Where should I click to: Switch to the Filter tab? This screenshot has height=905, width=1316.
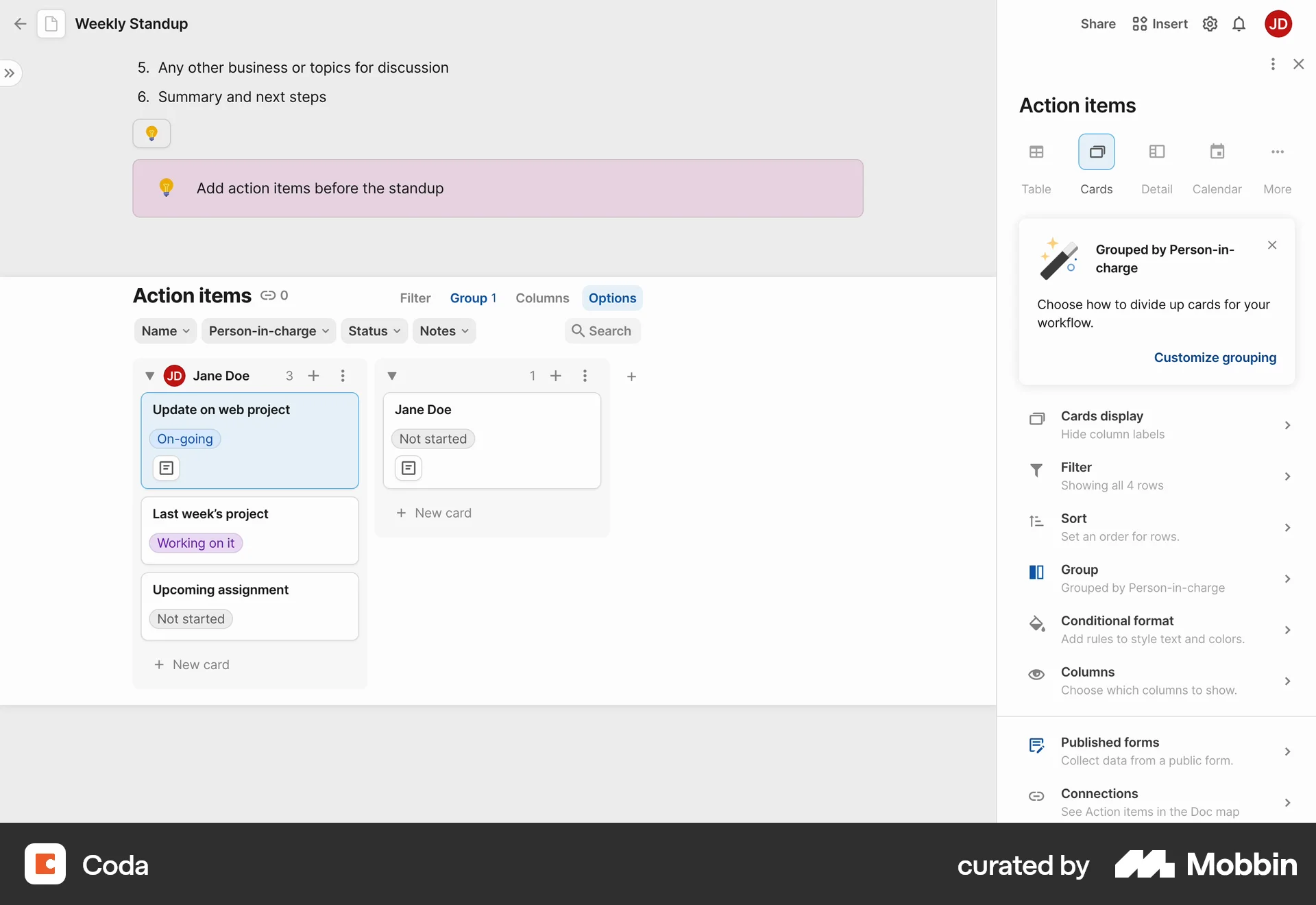415,298
